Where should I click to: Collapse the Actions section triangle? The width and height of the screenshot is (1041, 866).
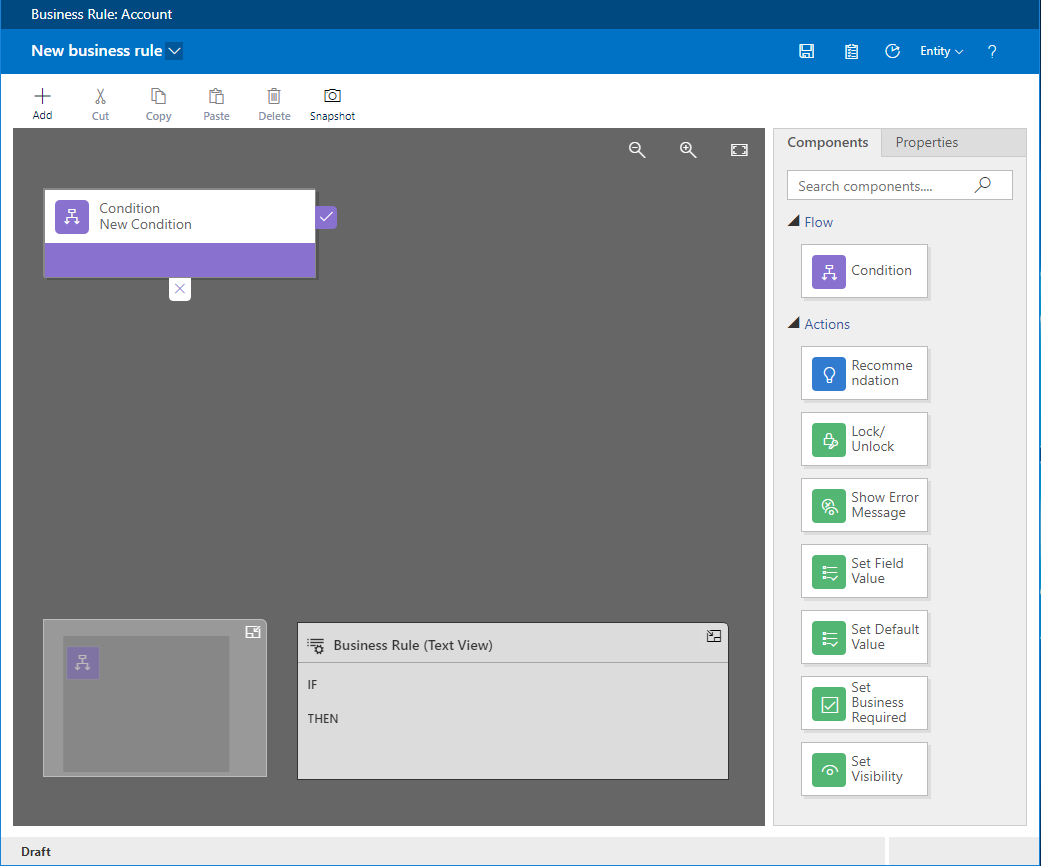coord(794,324)
